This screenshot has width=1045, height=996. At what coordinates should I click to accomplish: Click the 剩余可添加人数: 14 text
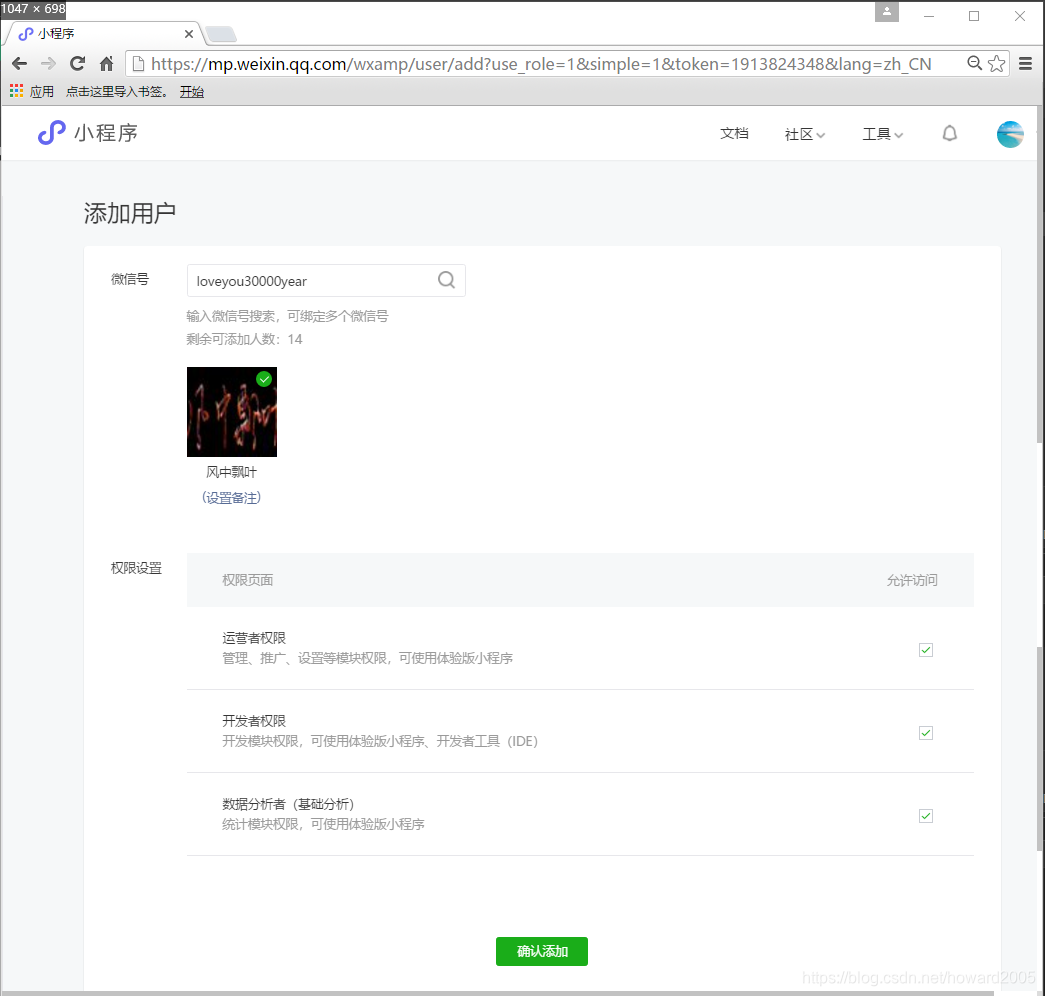tap(245, 339)
